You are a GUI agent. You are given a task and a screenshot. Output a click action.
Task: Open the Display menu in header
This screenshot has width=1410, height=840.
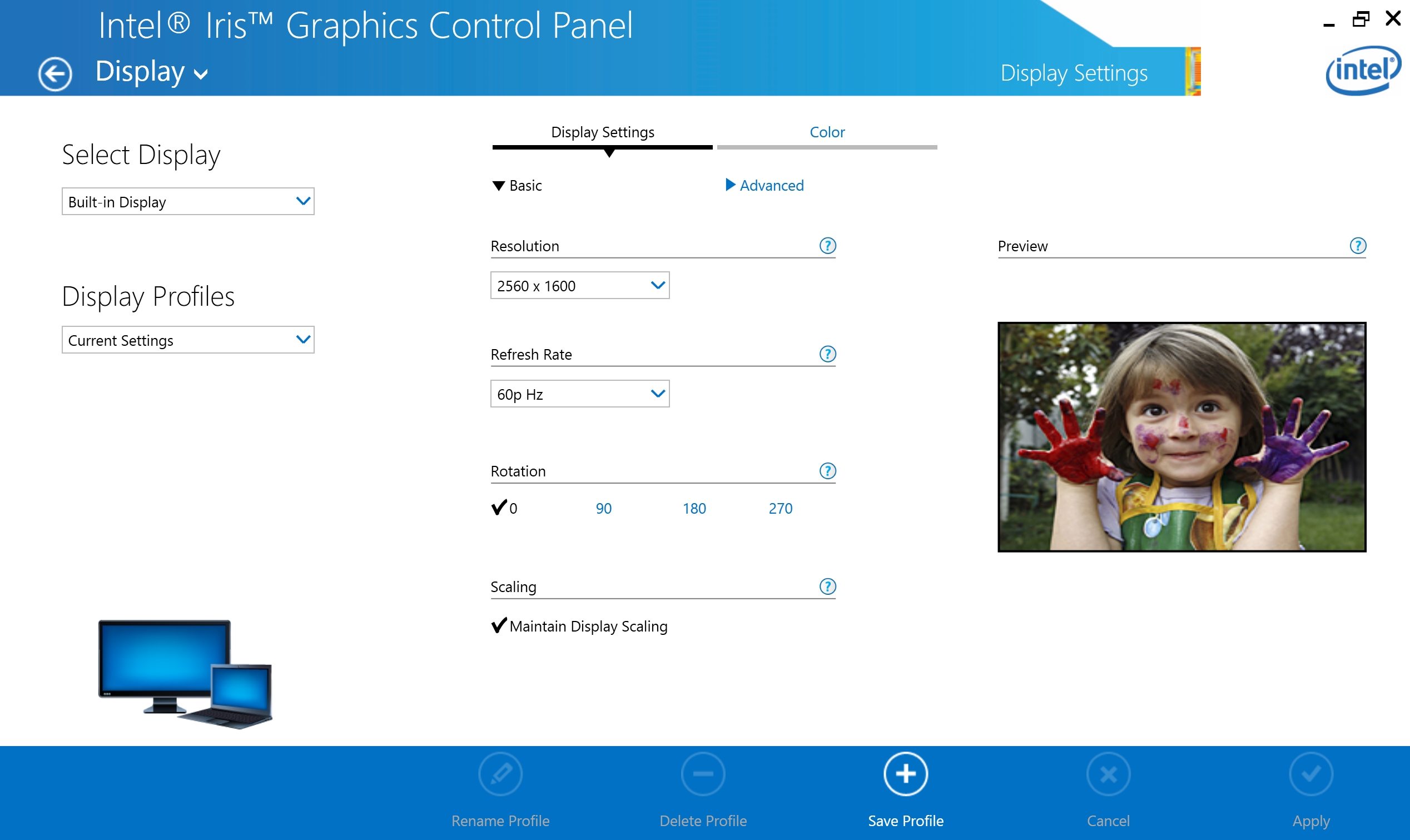coord(152,72)
